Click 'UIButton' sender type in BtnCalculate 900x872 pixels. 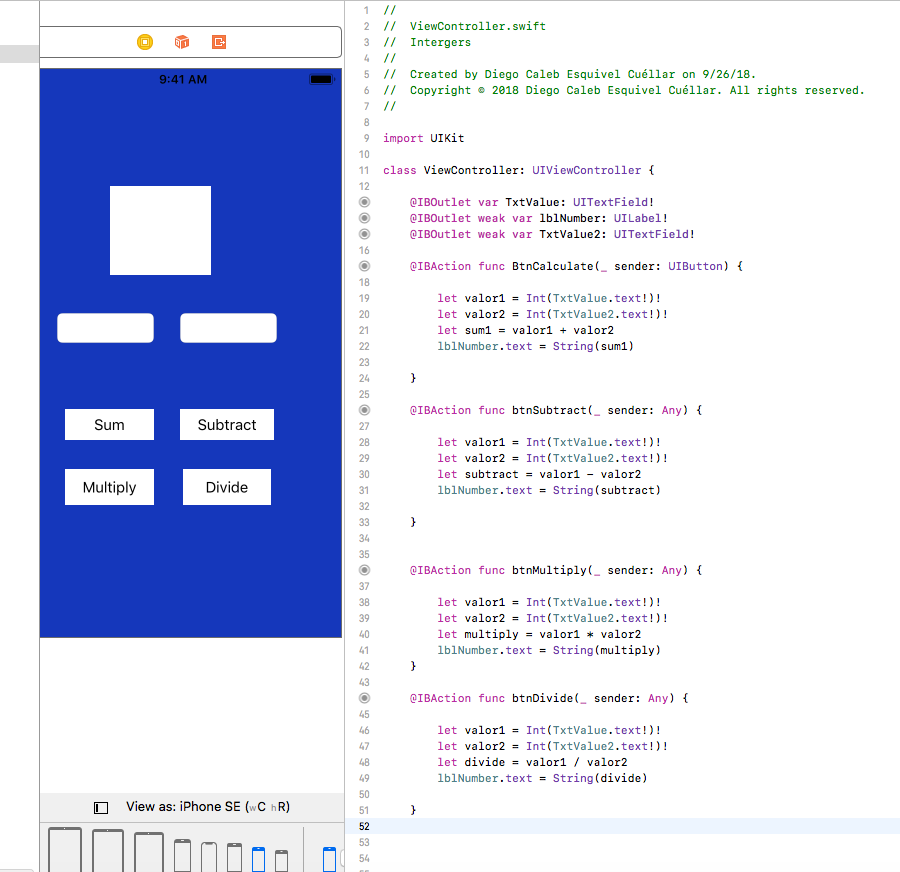pyautogui.click(x=695, y=266)
